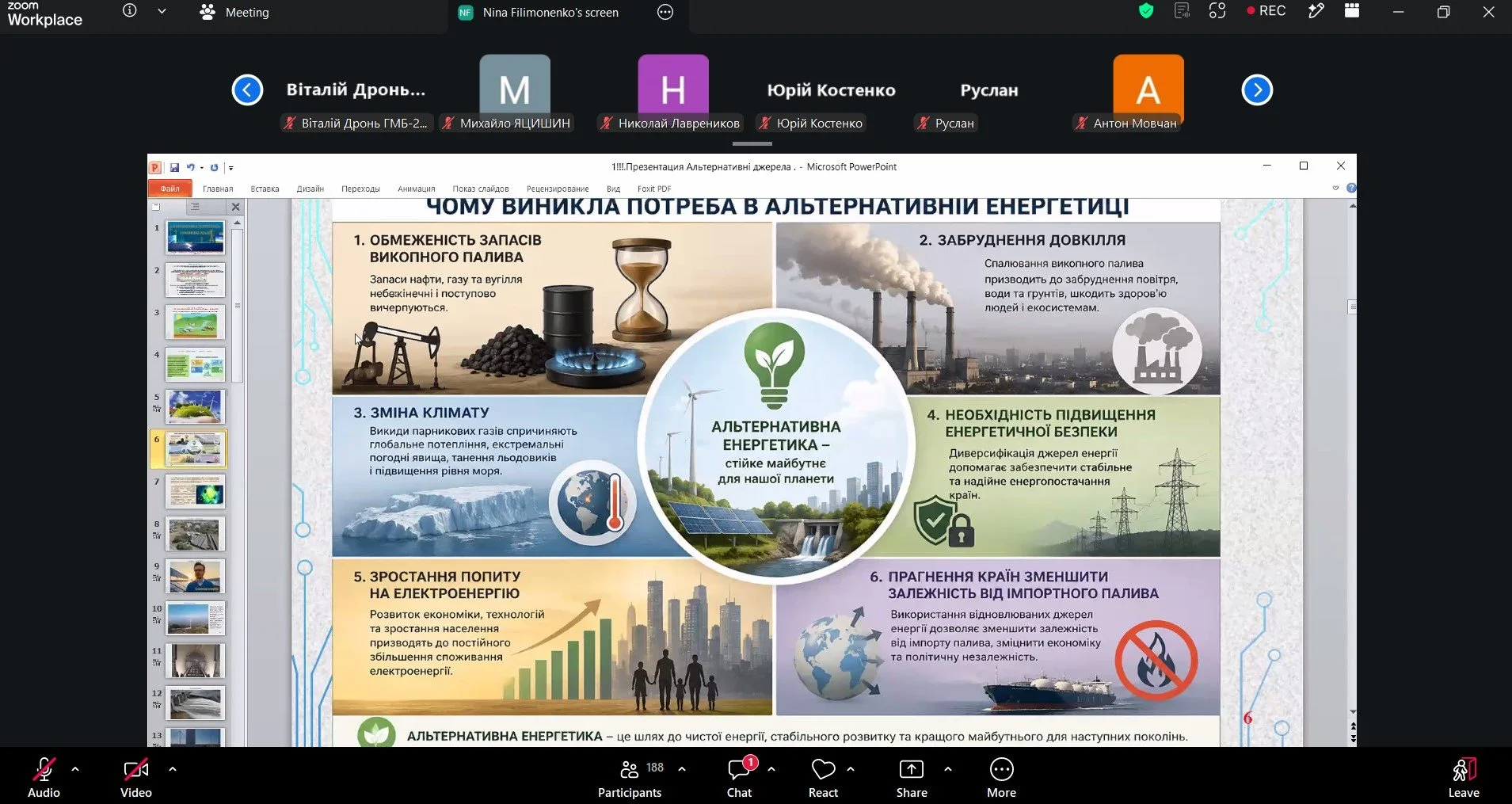Open the annotate pencil tool
Screen dimensions: 1512x804
(1316, 11)
